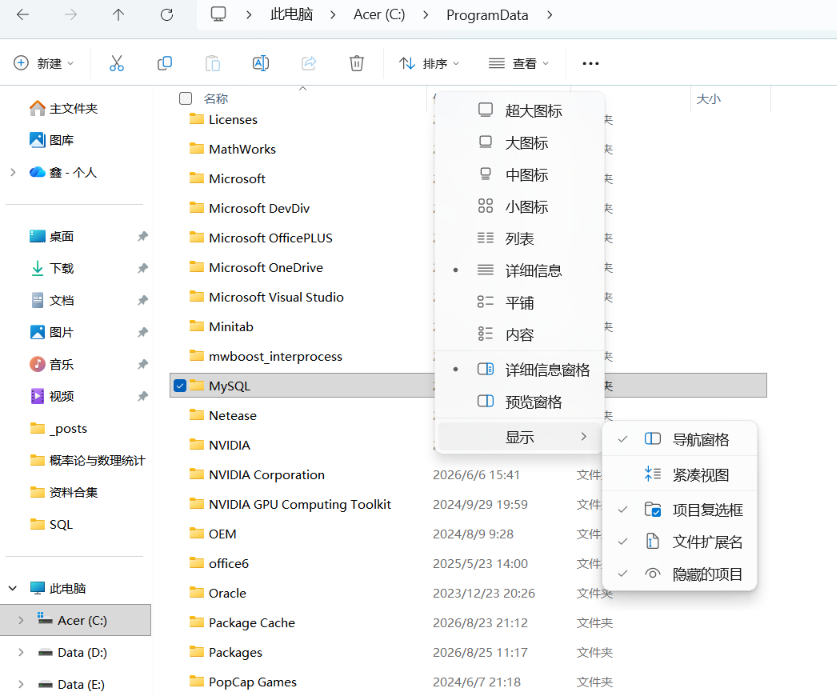The height and width of the screenshot is (697, 837).
Task: Click the Size (大小) column header
Action: [x=709, y=99]
